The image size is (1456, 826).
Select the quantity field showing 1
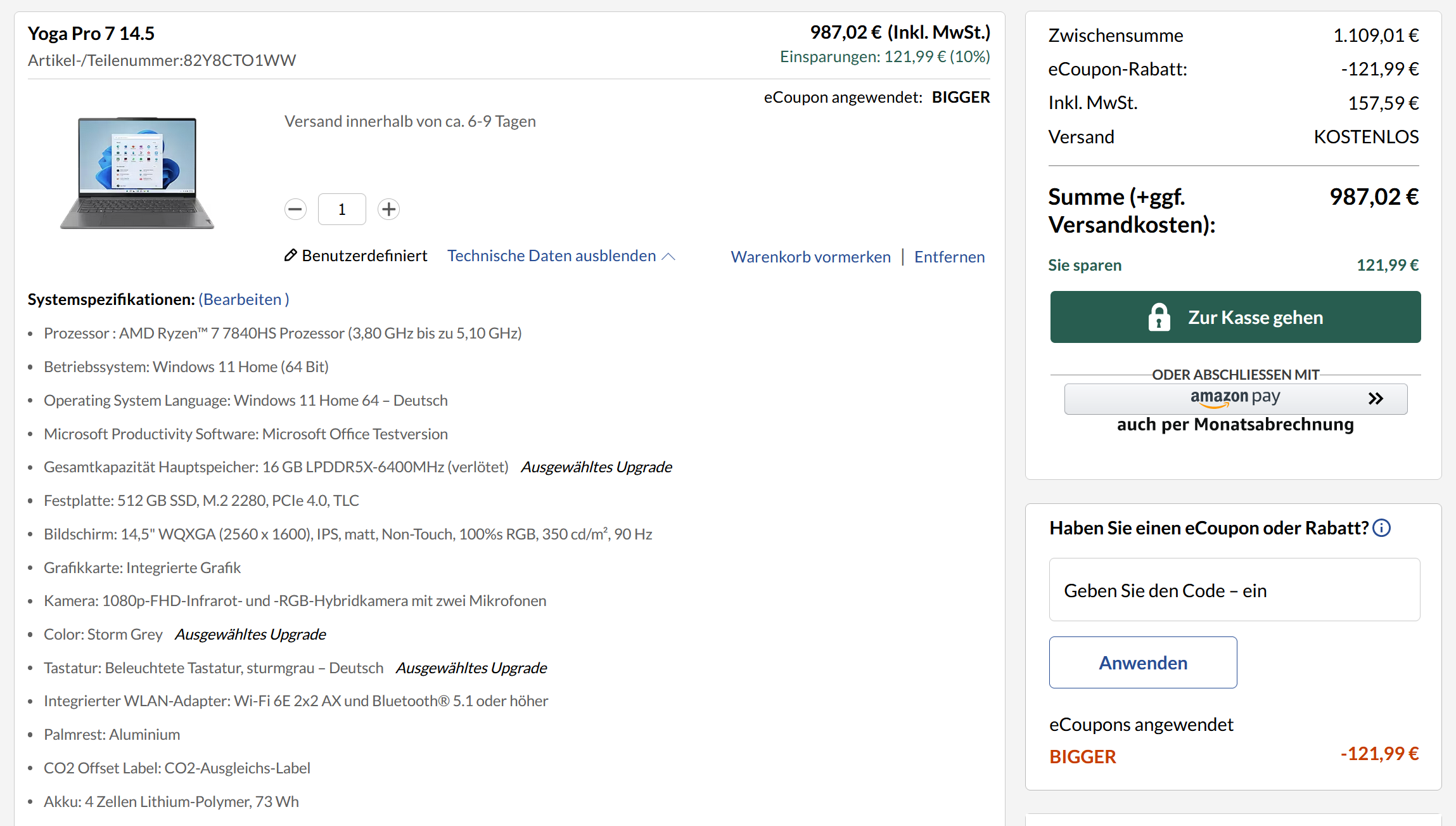pyautogui.click(x=342, y=209)
